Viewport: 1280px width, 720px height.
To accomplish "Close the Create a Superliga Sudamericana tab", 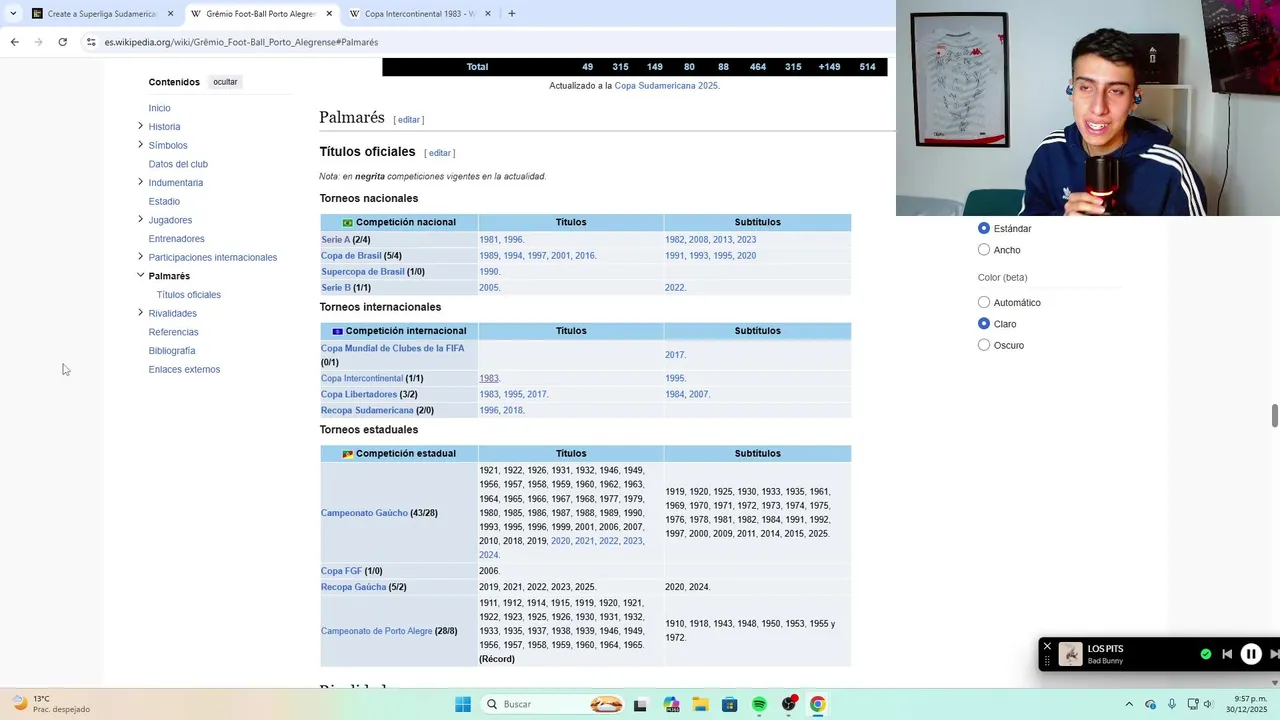I will pos(170,14).
